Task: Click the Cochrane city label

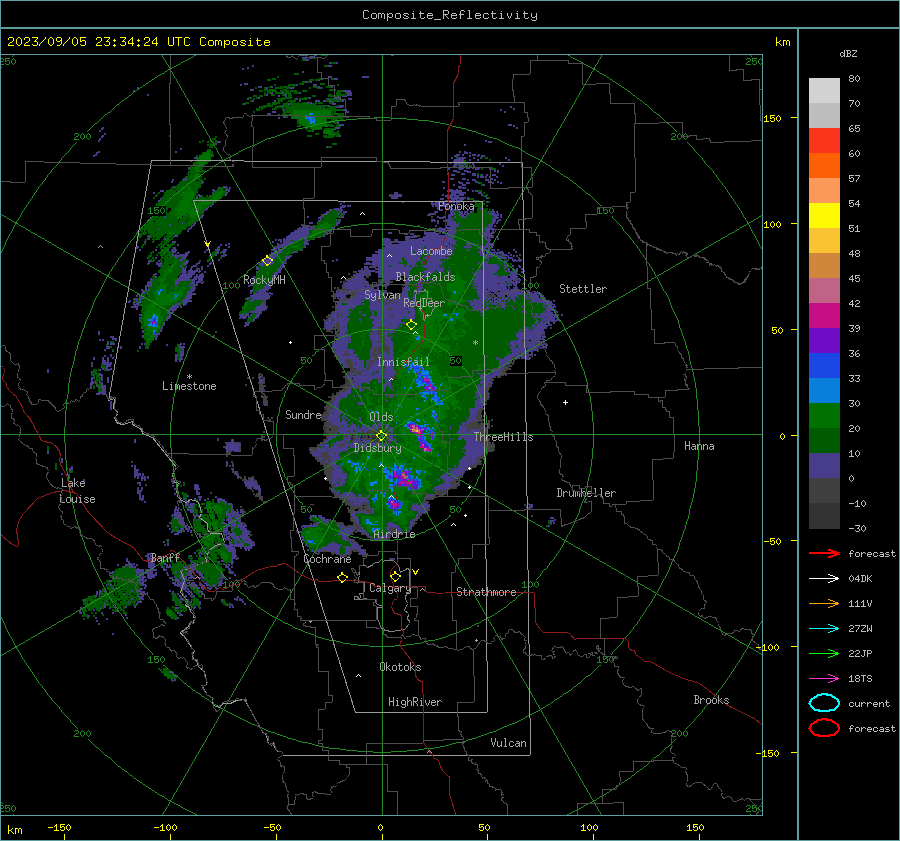Action: click(327, 559)
